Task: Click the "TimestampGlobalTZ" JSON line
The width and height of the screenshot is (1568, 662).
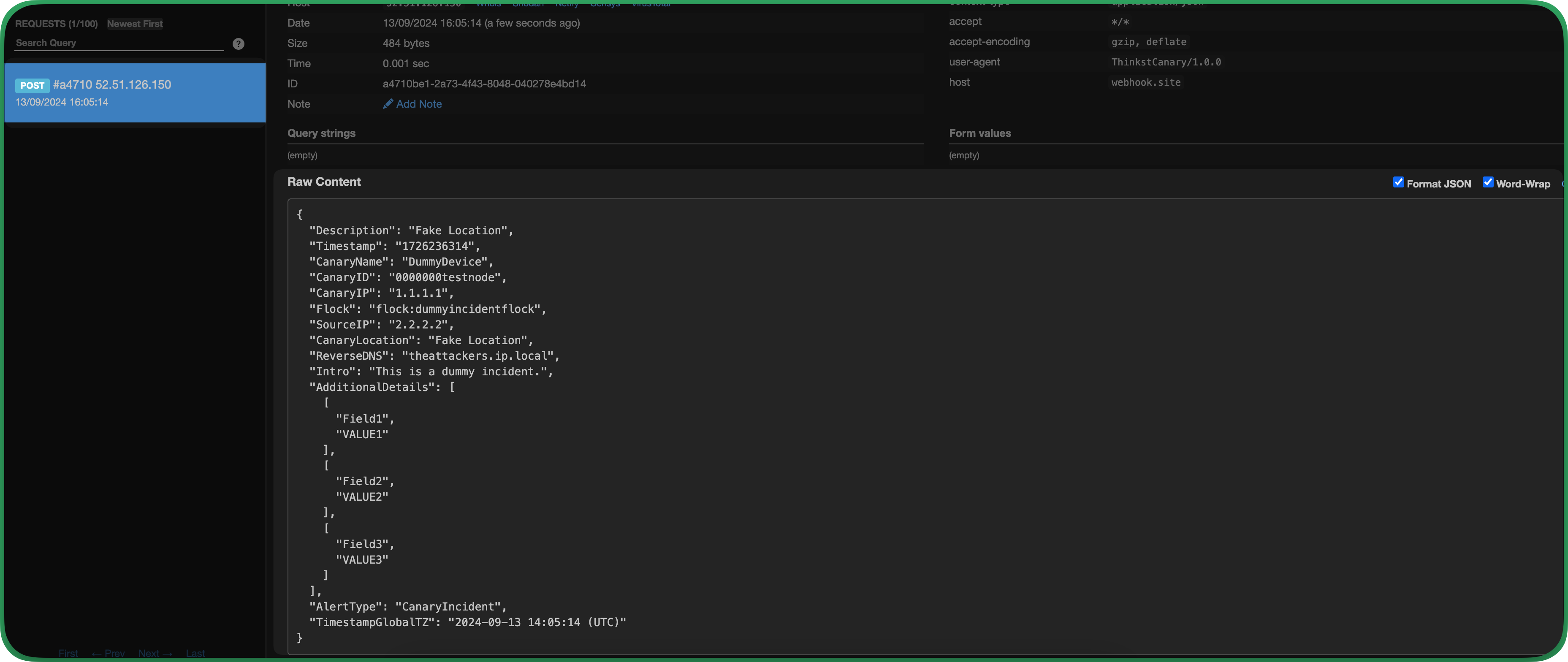Action: pyautogui.click(x=468, y=622)
